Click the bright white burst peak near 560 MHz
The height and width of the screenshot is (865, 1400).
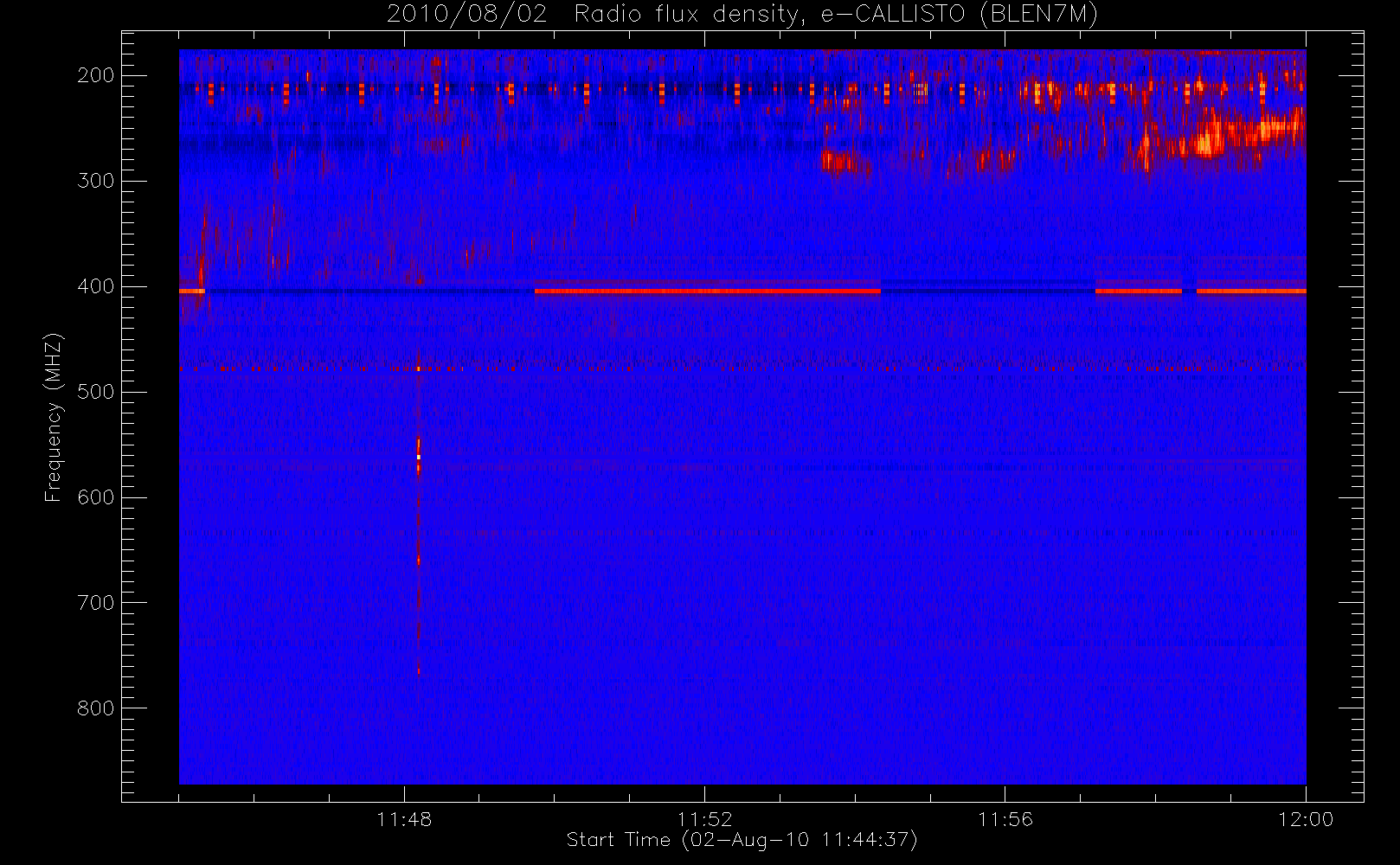pyautogui.click(x=418, y=457)
